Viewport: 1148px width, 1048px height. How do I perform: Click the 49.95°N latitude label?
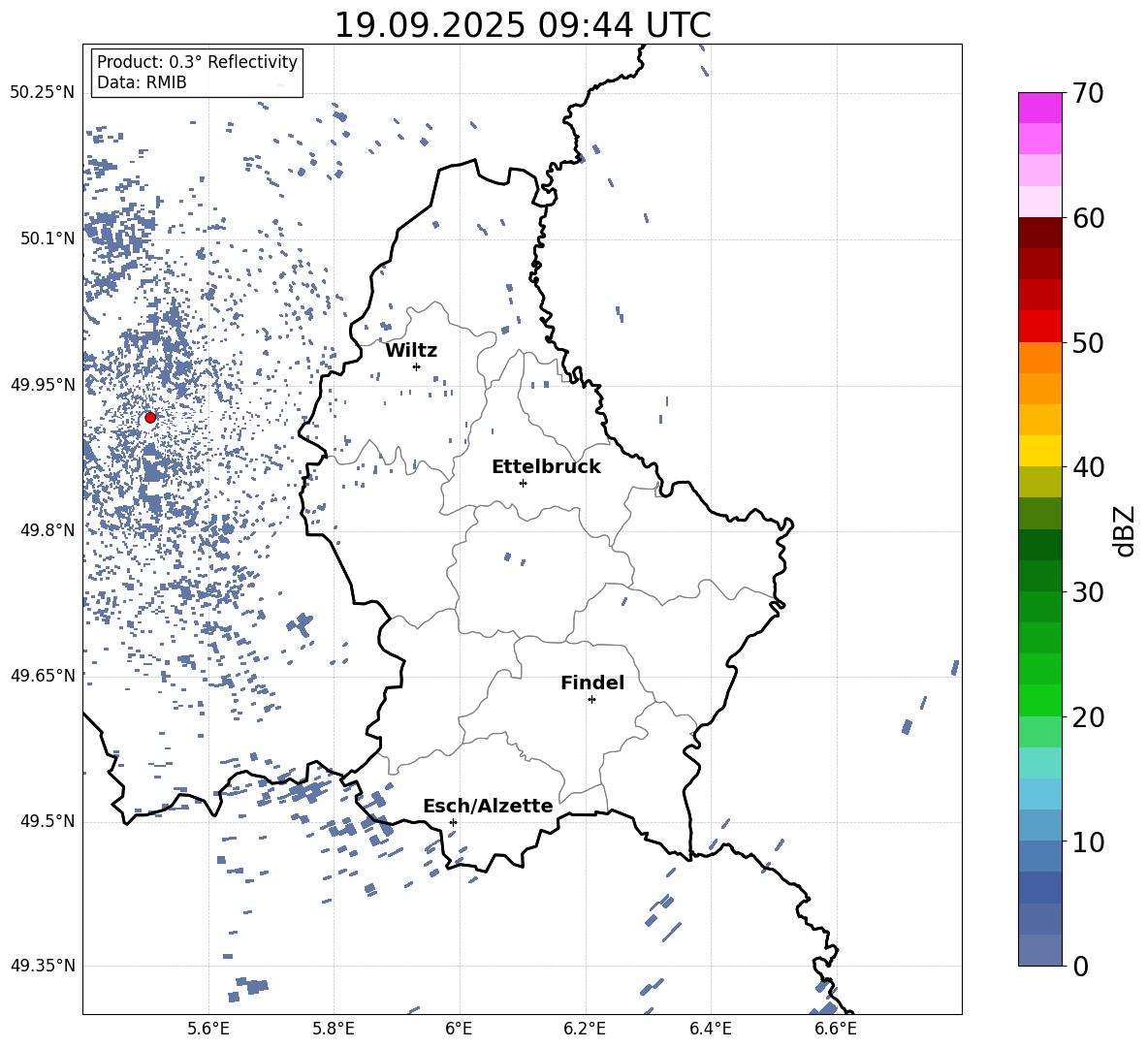43,385
